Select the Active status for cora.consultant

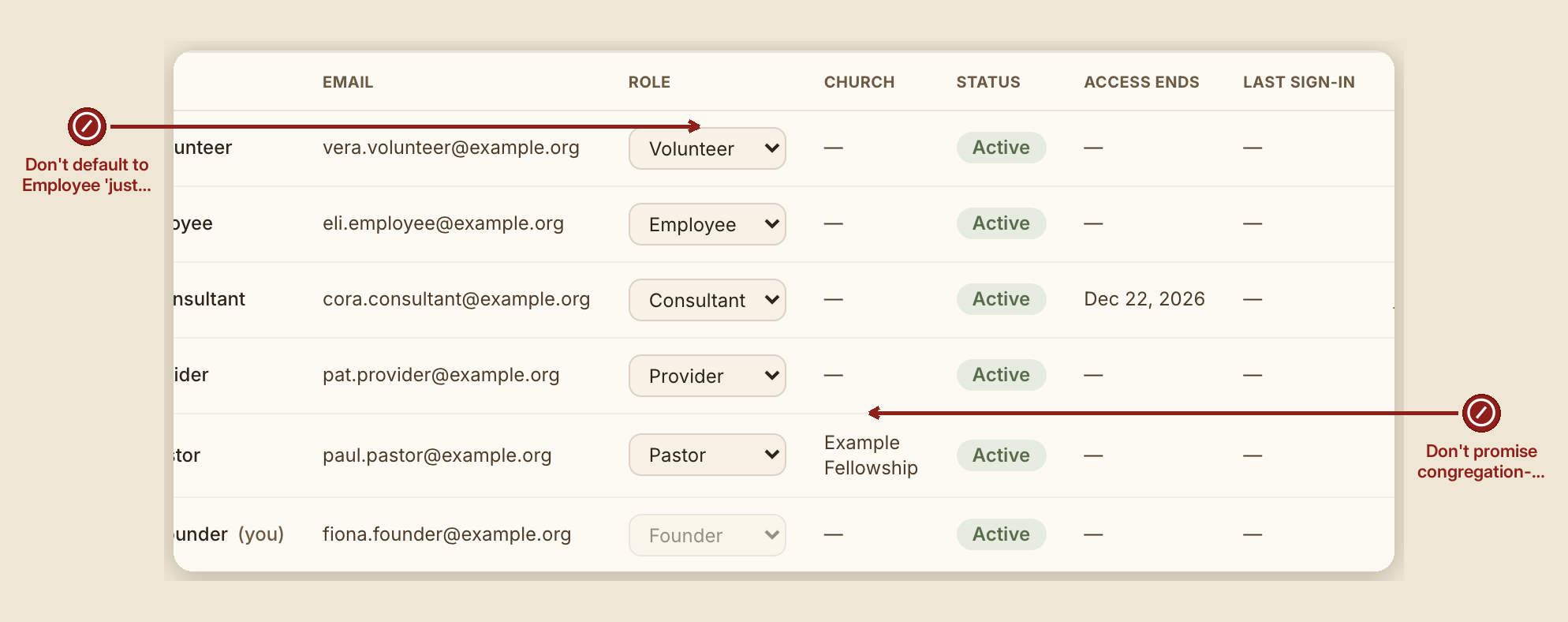(x=1001, y=299)
